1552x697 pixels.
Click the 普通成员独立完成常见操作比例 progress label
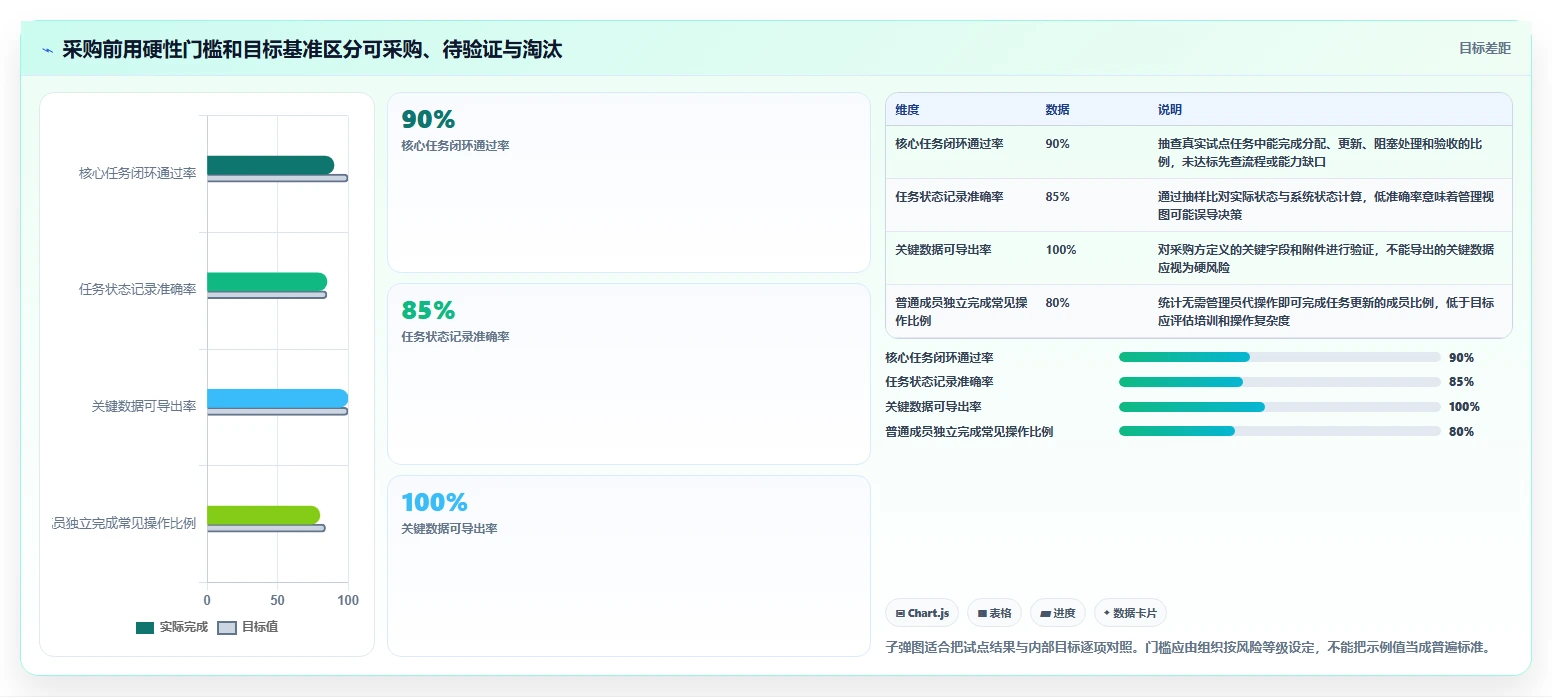pos(969,432)
